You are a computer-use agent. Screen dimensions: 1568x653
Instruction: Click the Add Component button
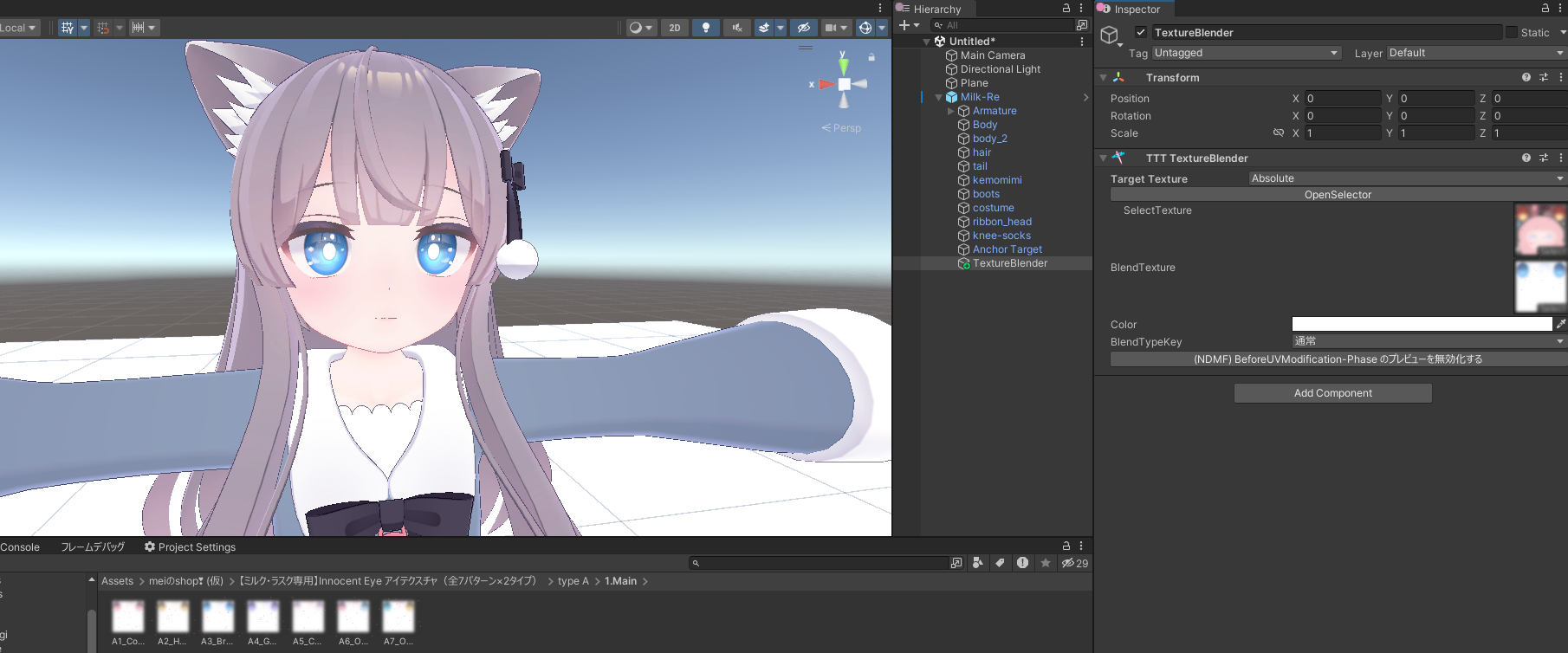coord(1332,393)
